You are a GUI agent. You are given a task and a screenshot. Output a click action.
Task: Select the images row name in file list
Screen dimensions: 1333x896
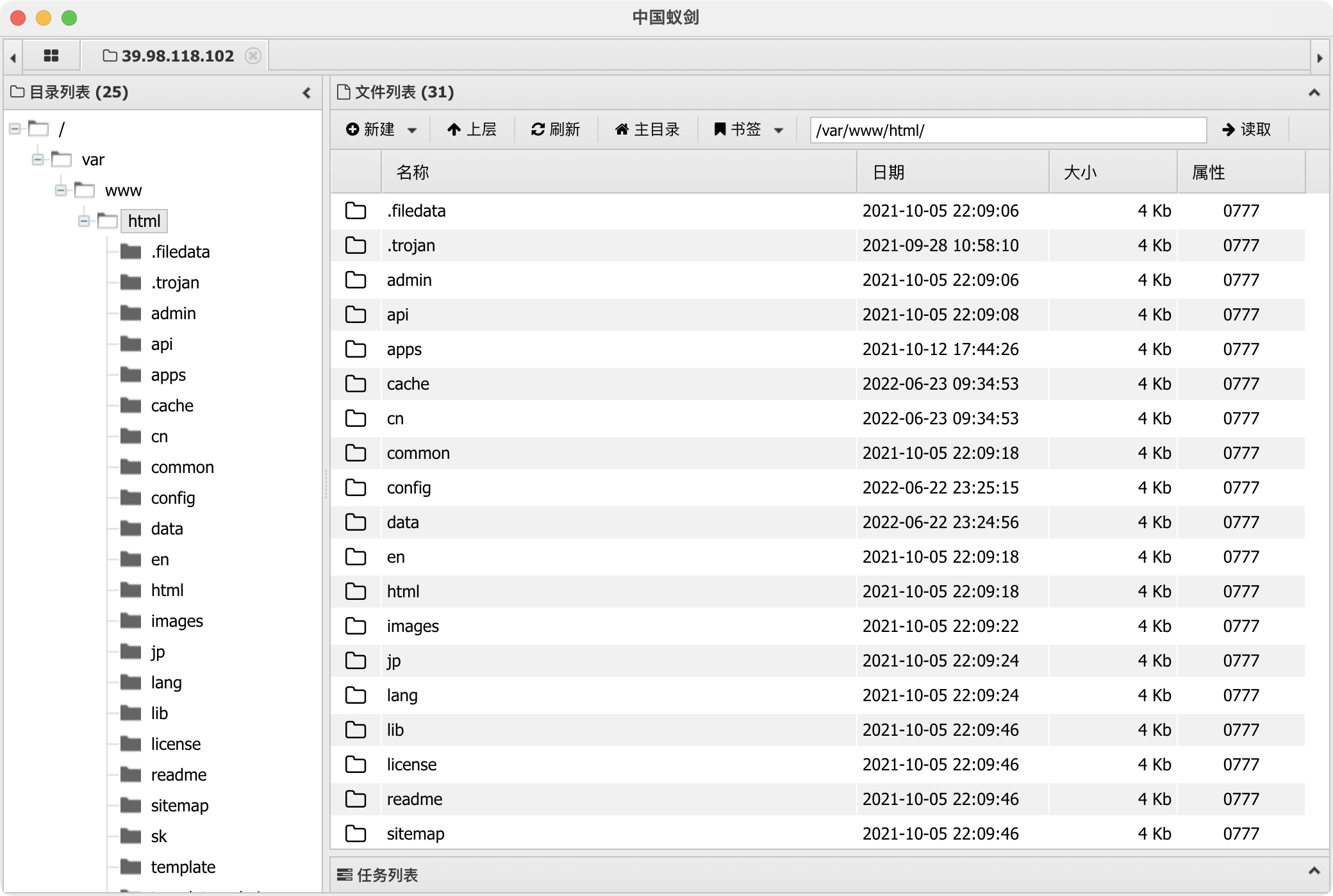click(413, 626)
